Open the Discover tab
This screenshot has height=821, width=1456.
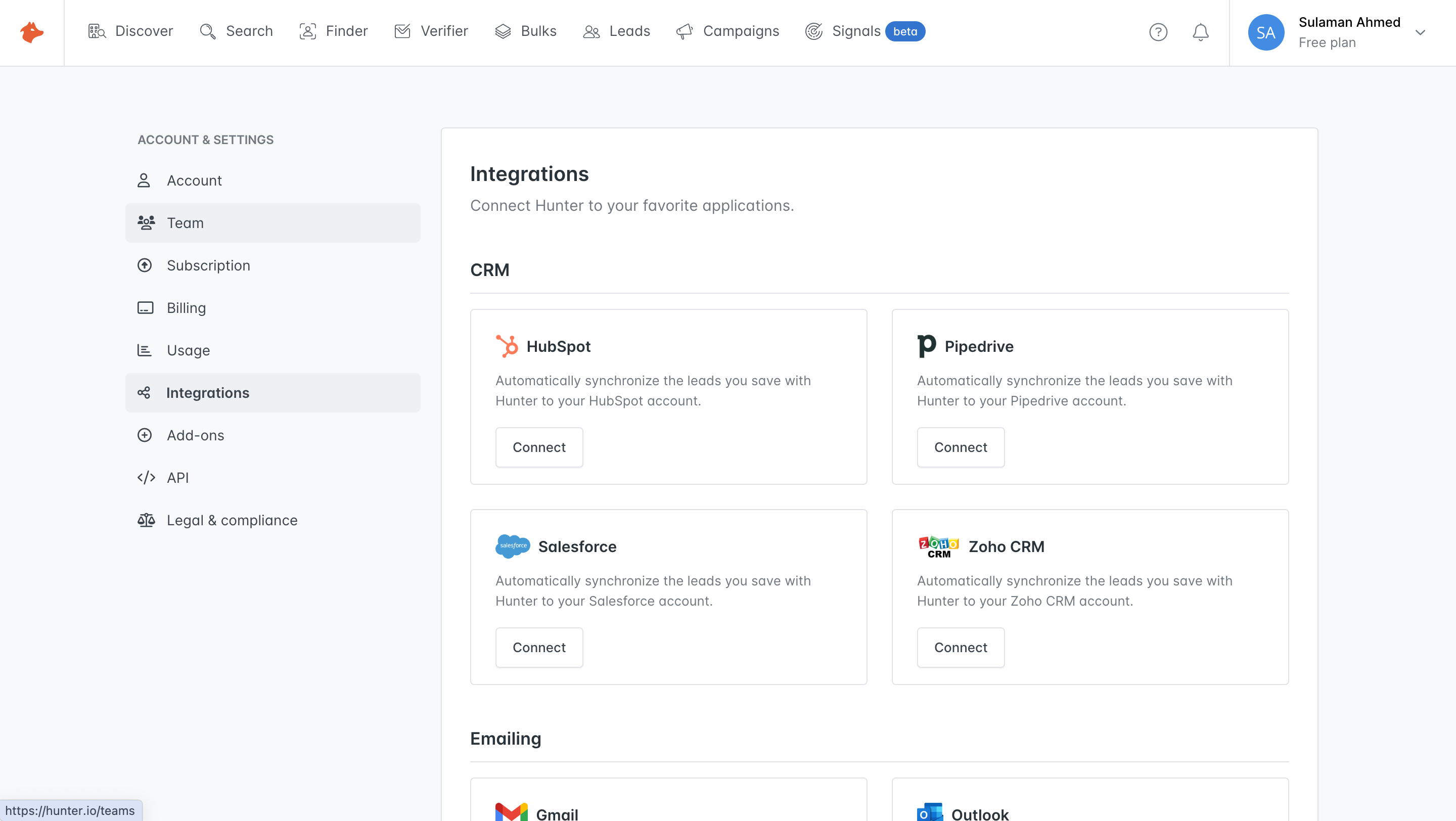[130, 31]
